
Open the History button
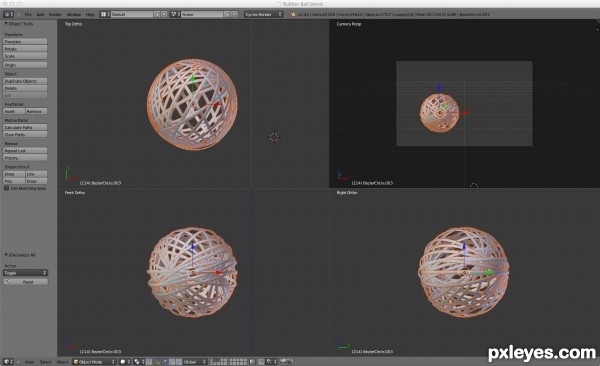coord(25,158)
